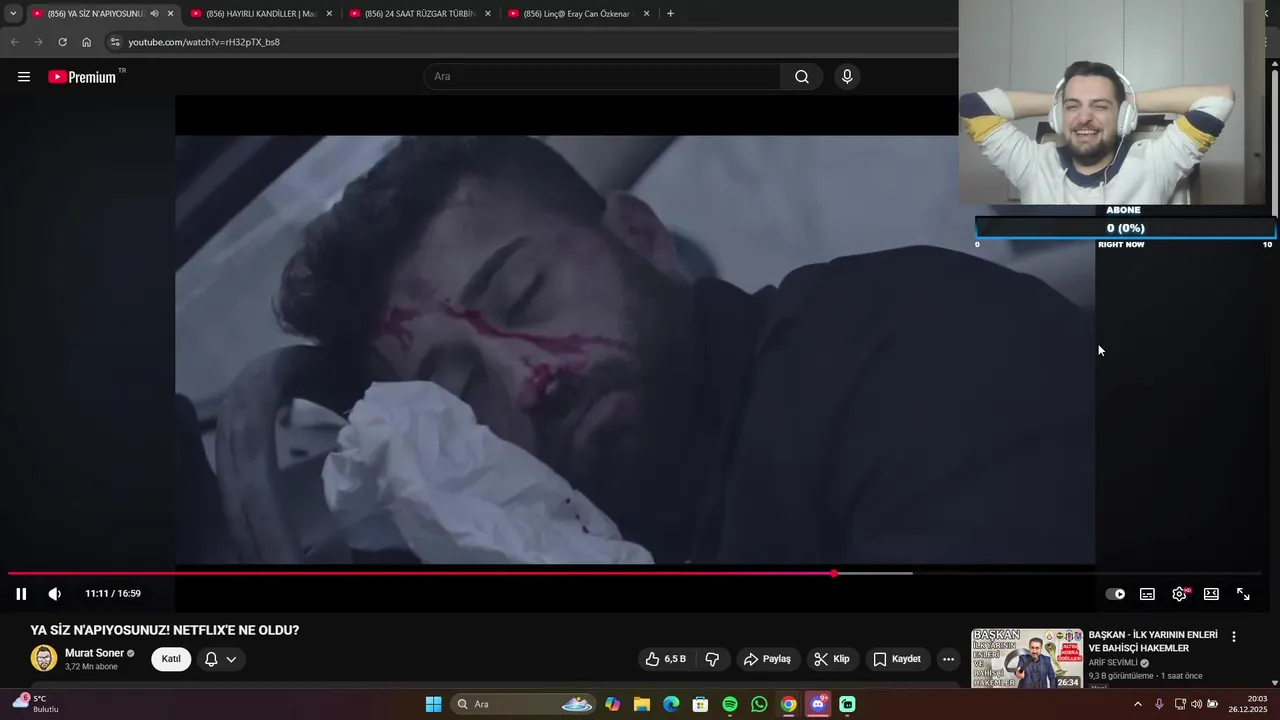The height and width of the screenshot is (720, 1280).
Task: Enter fullscreen video mode
Action: pos(1243,594)
